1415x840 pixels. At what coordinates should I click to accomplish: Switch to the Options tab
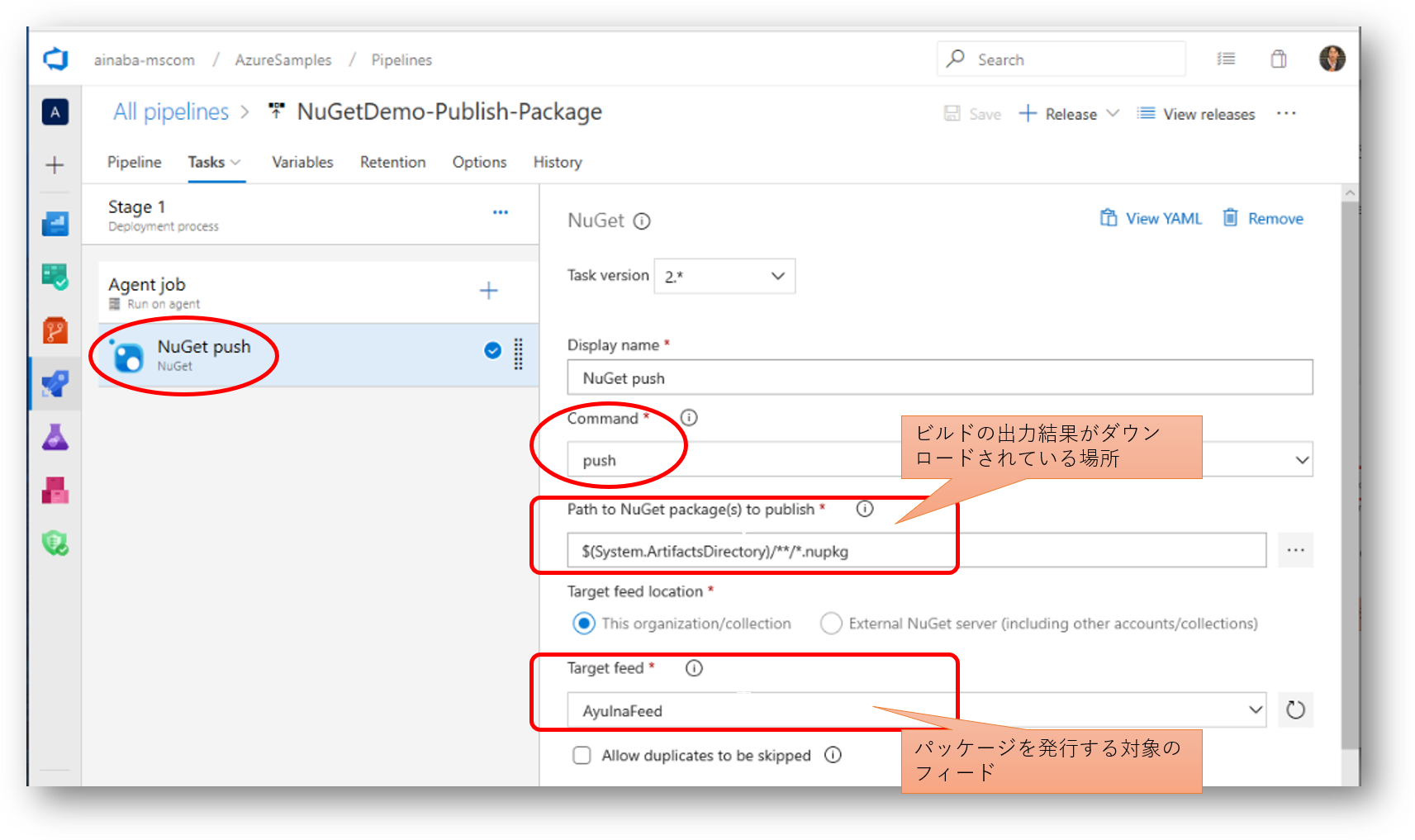(479, 163)
